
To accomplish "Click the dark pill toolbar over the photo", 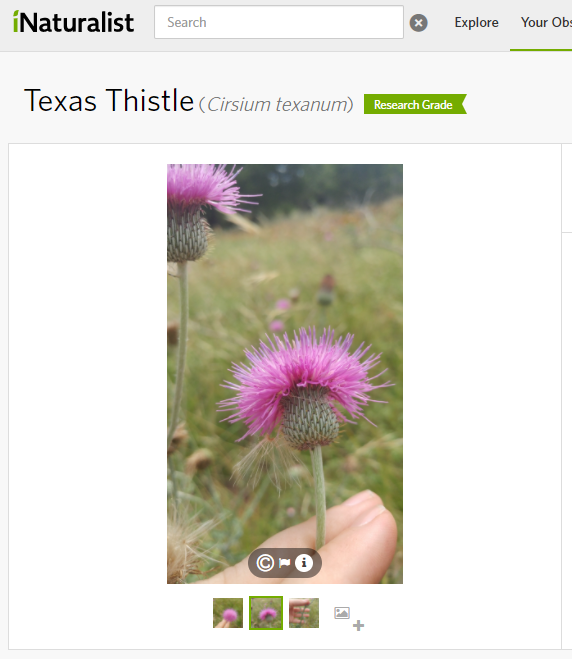I will 285,563.
